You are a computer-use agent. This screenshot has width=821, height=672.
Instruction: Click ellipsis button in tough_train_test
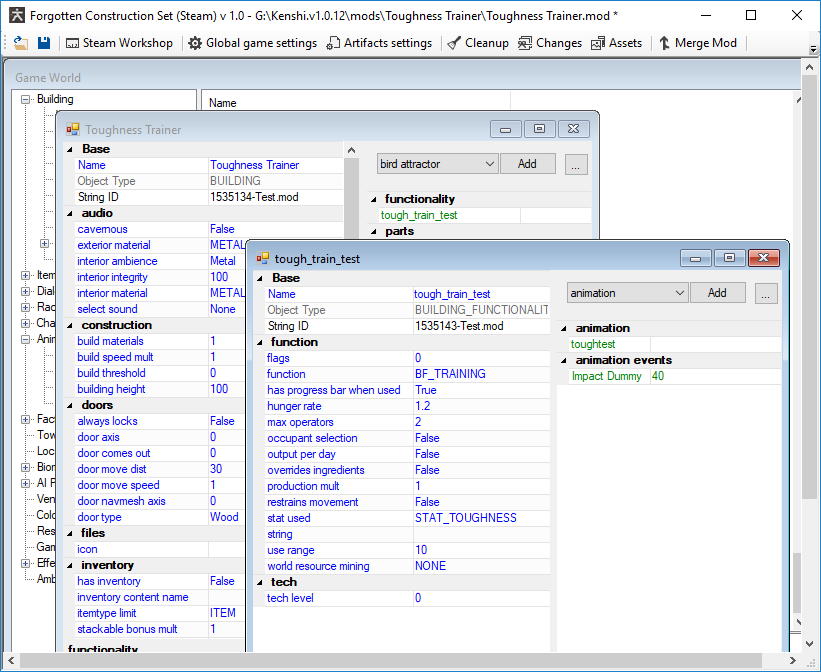(x=766, y=293)
